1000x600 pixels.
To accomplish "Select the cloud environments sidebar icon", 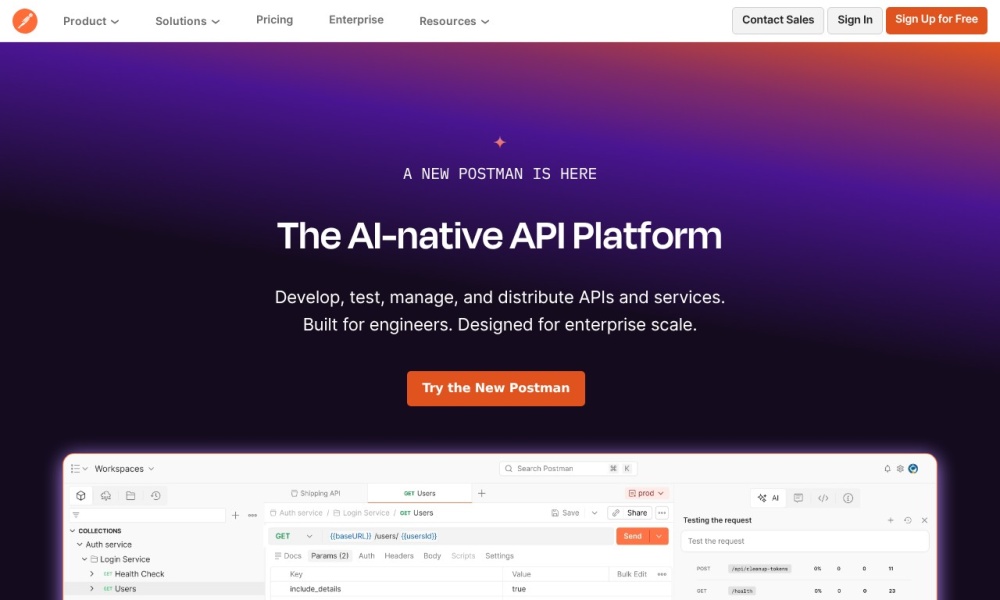I will click(x=106, y=495).
